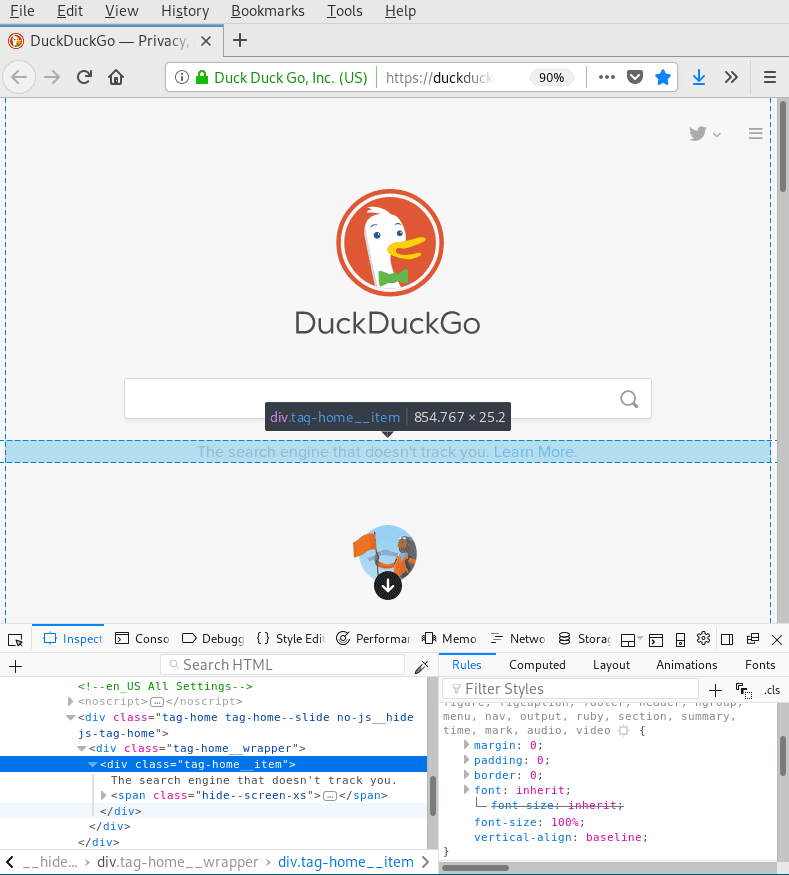Save page to Pocket
This screenshot has width=789, height=875.
[635, 77]
